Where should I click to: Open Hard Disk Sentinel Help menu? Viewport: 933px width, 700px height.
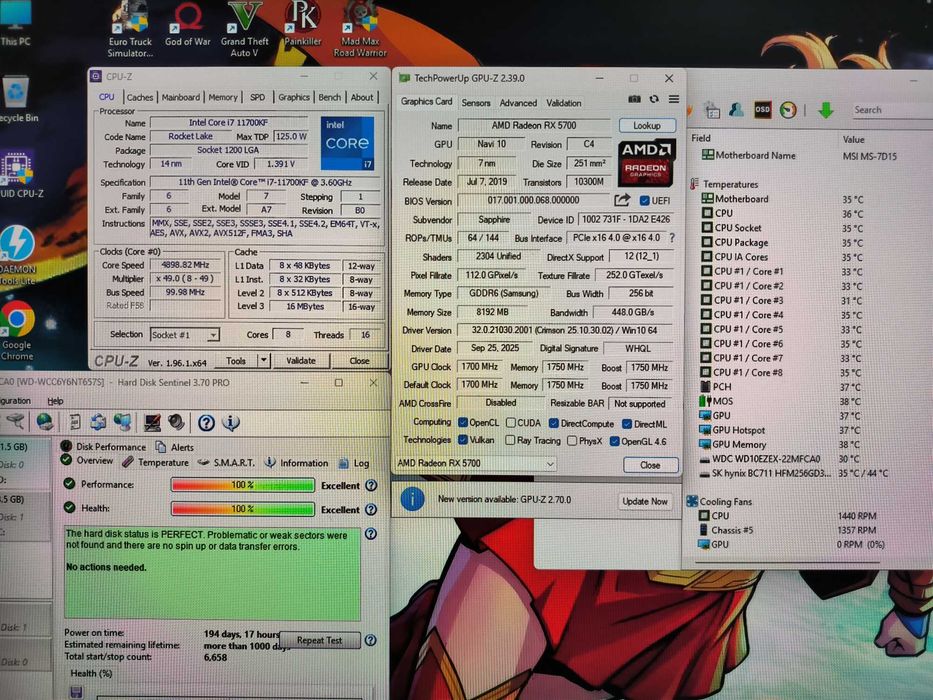coord(55,401)
